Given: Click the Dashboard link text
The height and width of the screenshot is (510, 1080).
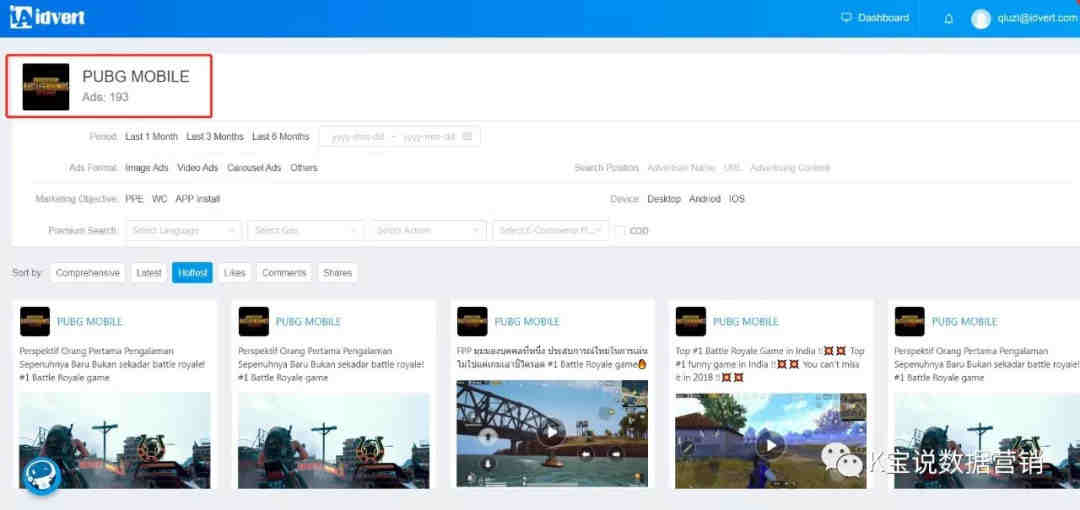Looking at the screenshot, I should click(x=884, y=18).
